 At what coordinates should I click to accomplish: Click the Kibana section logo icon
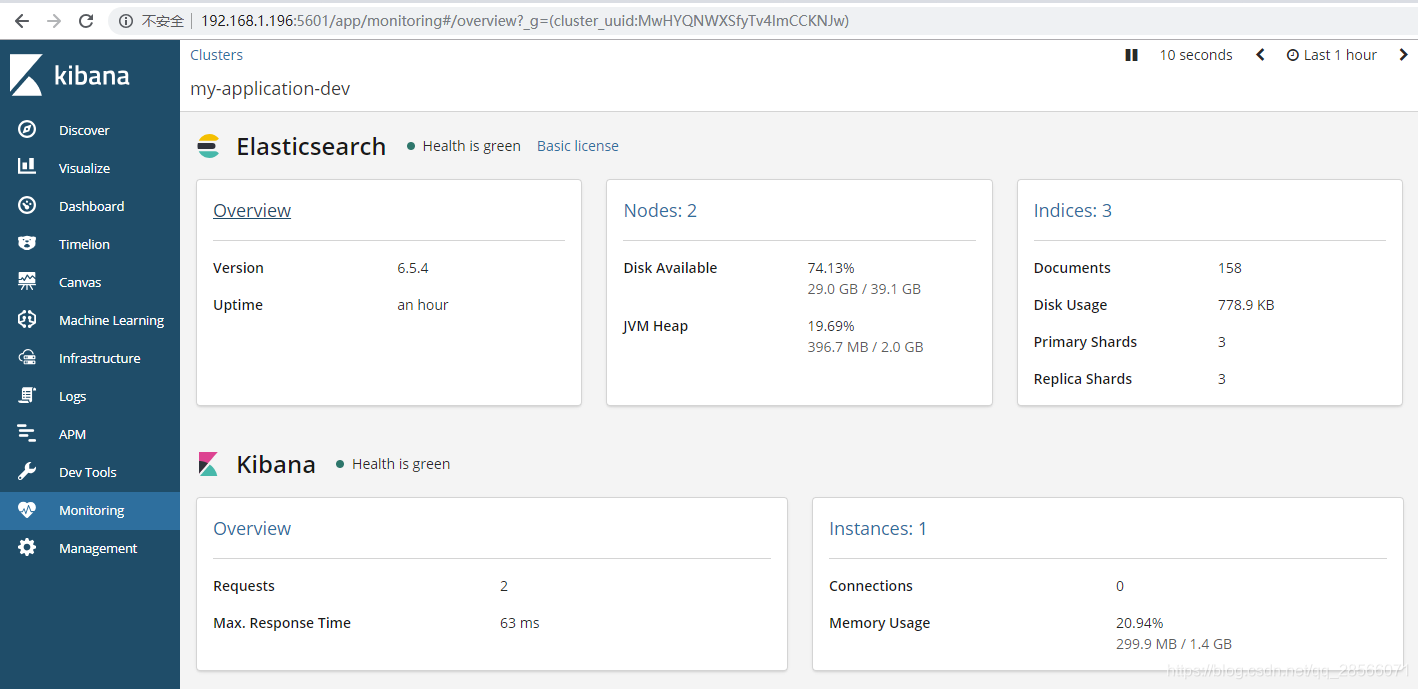click(x=208, y=464)
